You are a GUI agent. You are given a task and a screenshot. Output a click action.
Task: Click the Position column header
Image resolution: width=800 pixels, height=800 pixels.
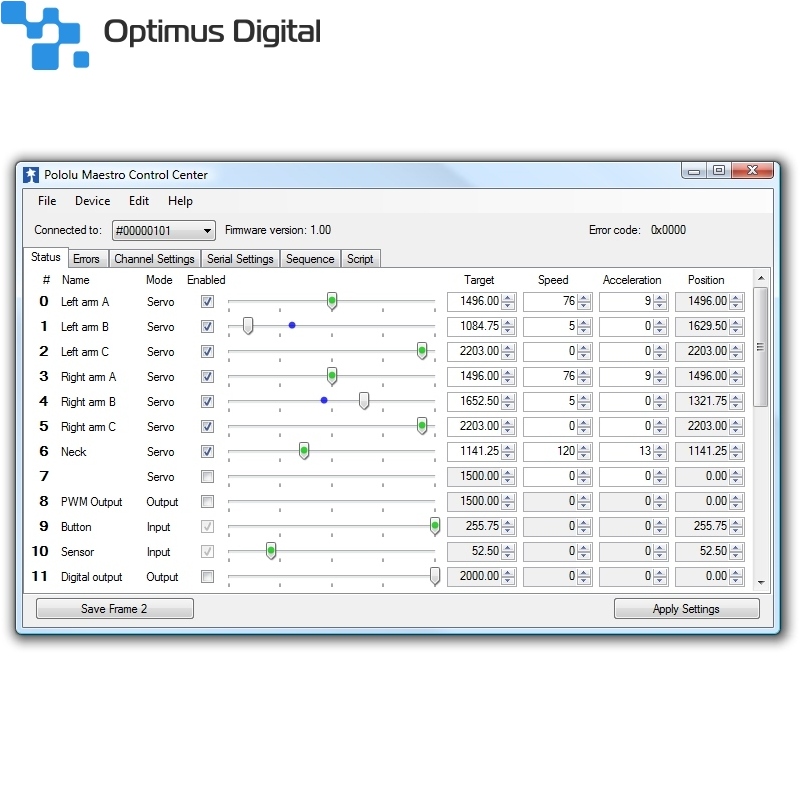[x=706, y=280]
